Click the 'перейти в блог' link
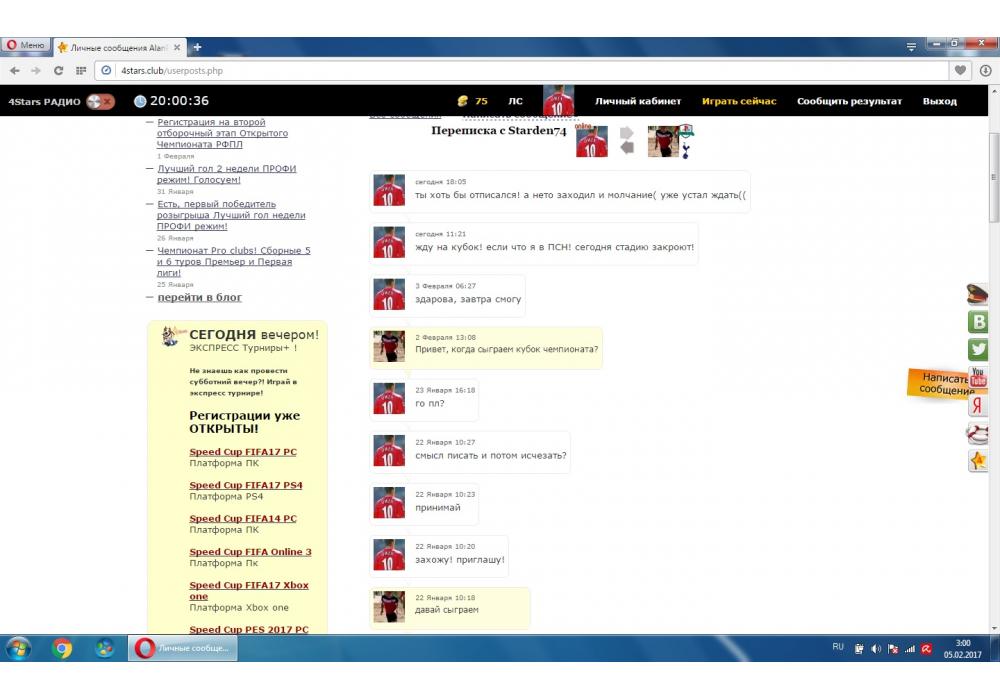This screenshot has width=1000, height=700. click(200, 297)
